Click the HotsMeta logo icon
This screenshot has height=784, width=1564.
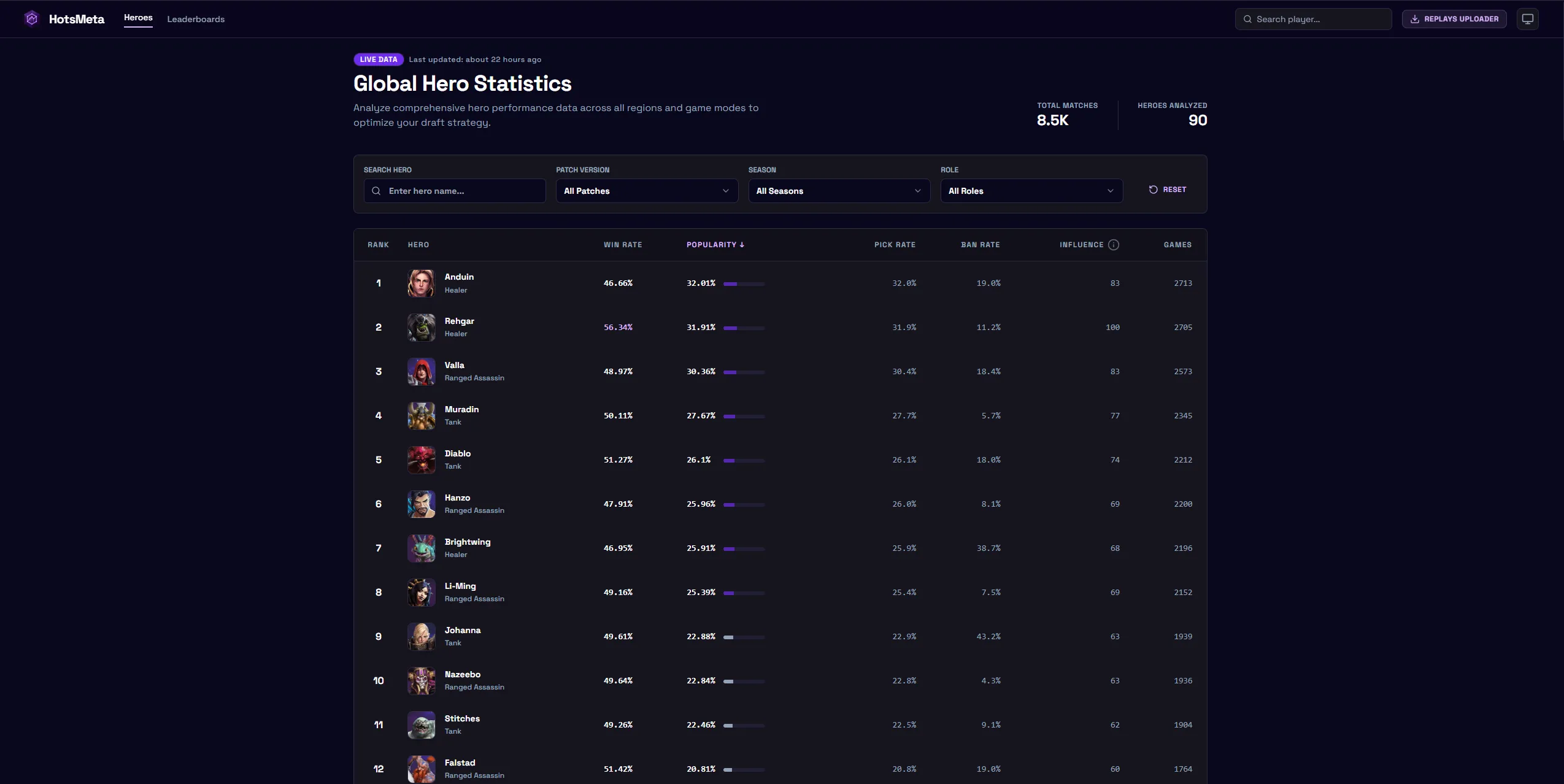pyautogui.click(x=32, y=19)
